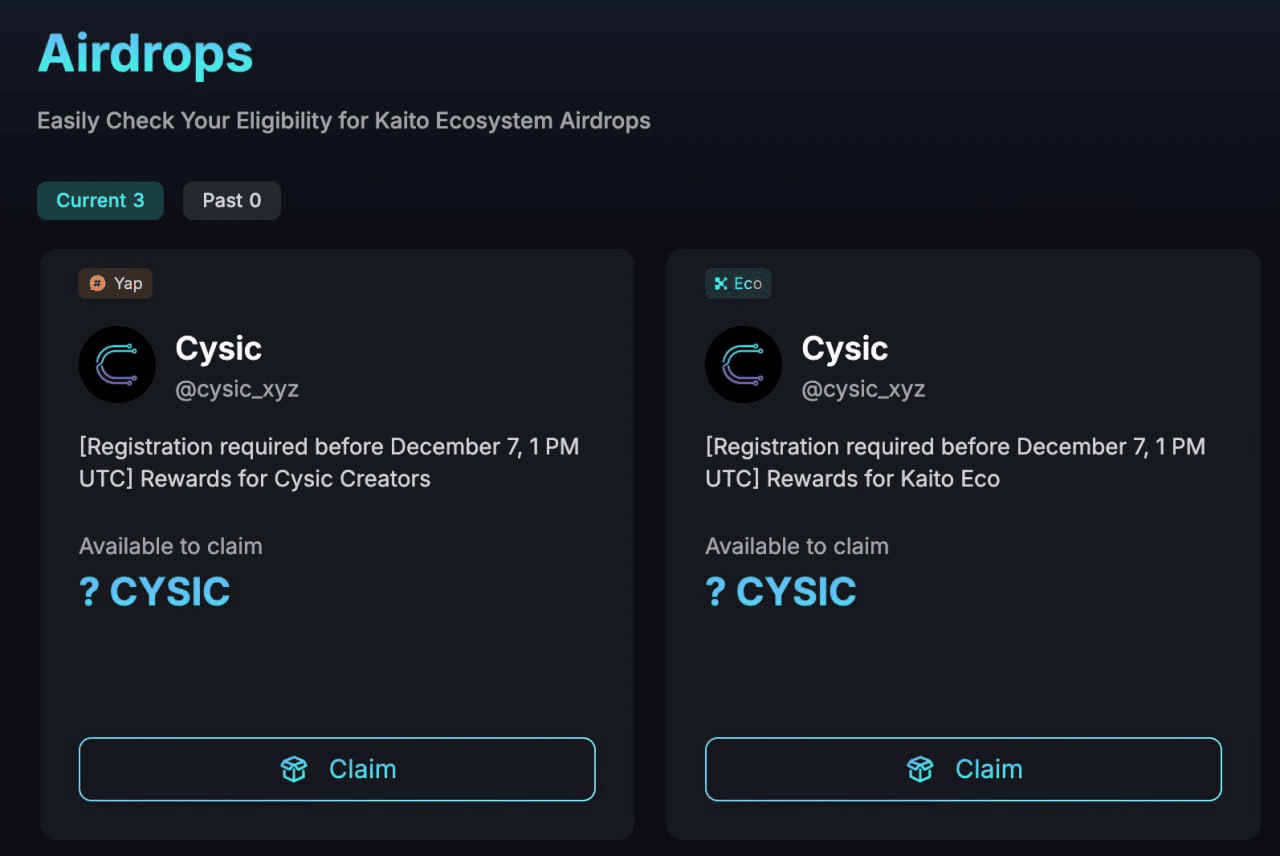1280x856 pixels.
Task: Click the Cysic logo in Yap card
Action: pyautogui.click(x=117, y=365)
